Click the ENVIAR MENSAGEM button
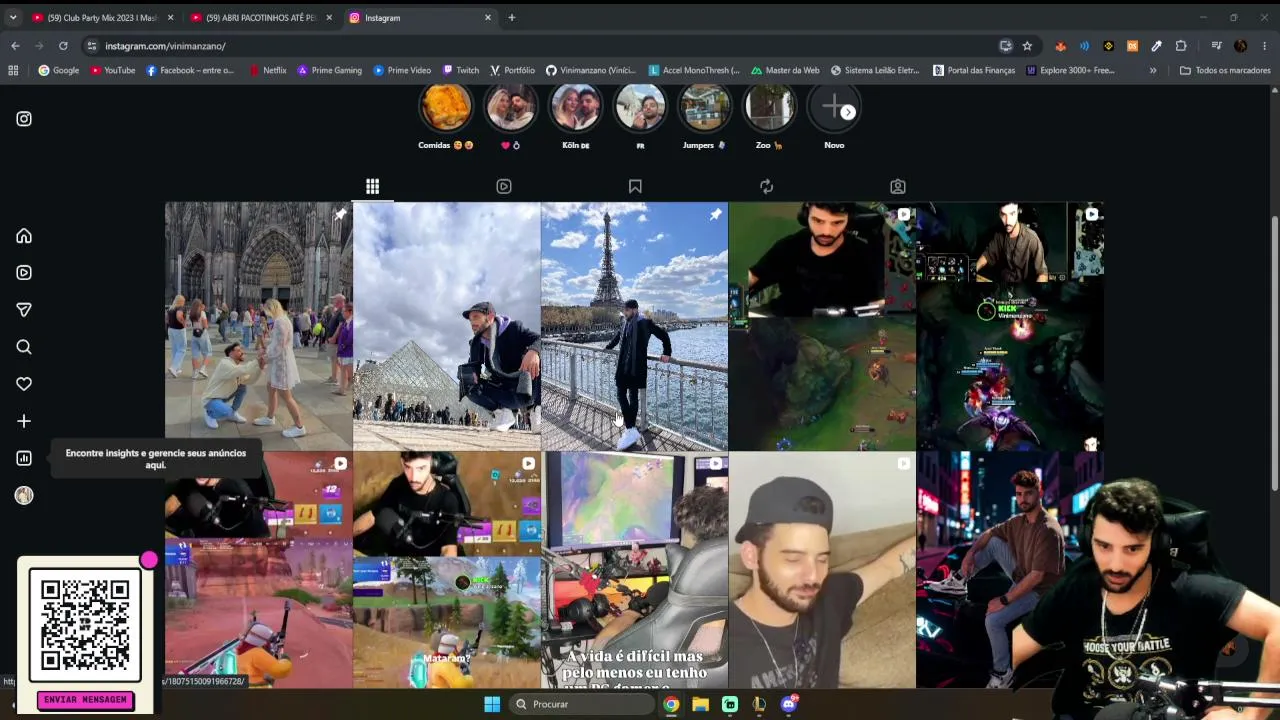 86,700
